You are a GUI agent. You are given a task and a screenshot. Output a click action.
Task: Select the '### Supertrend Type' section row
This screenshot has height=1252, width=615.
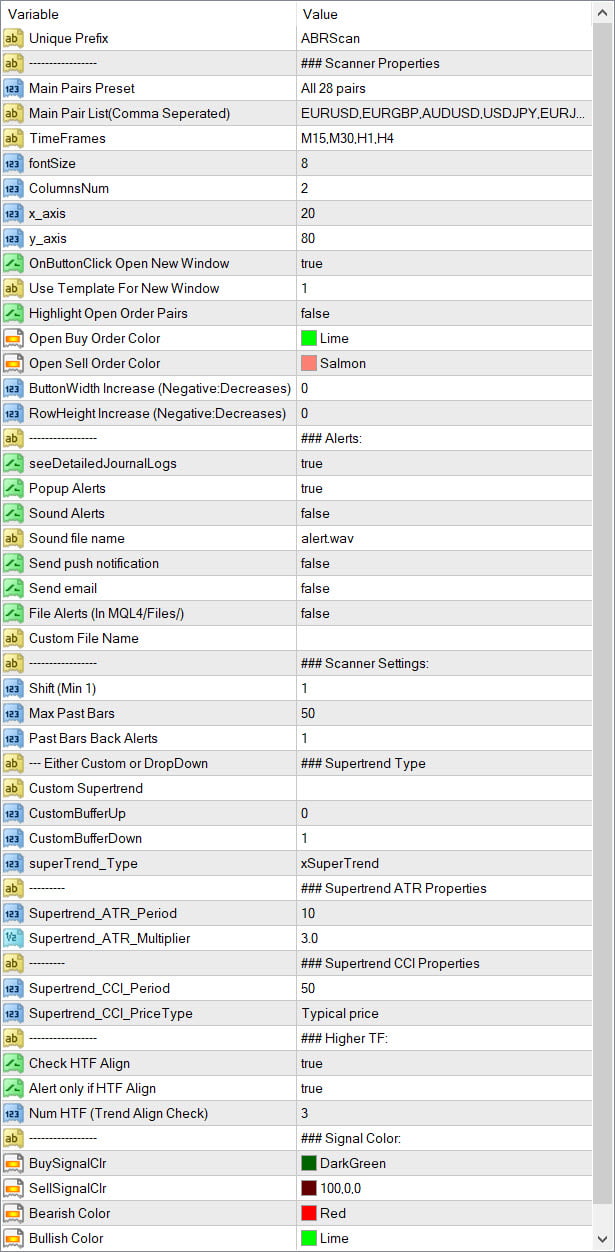coord(296,763)
